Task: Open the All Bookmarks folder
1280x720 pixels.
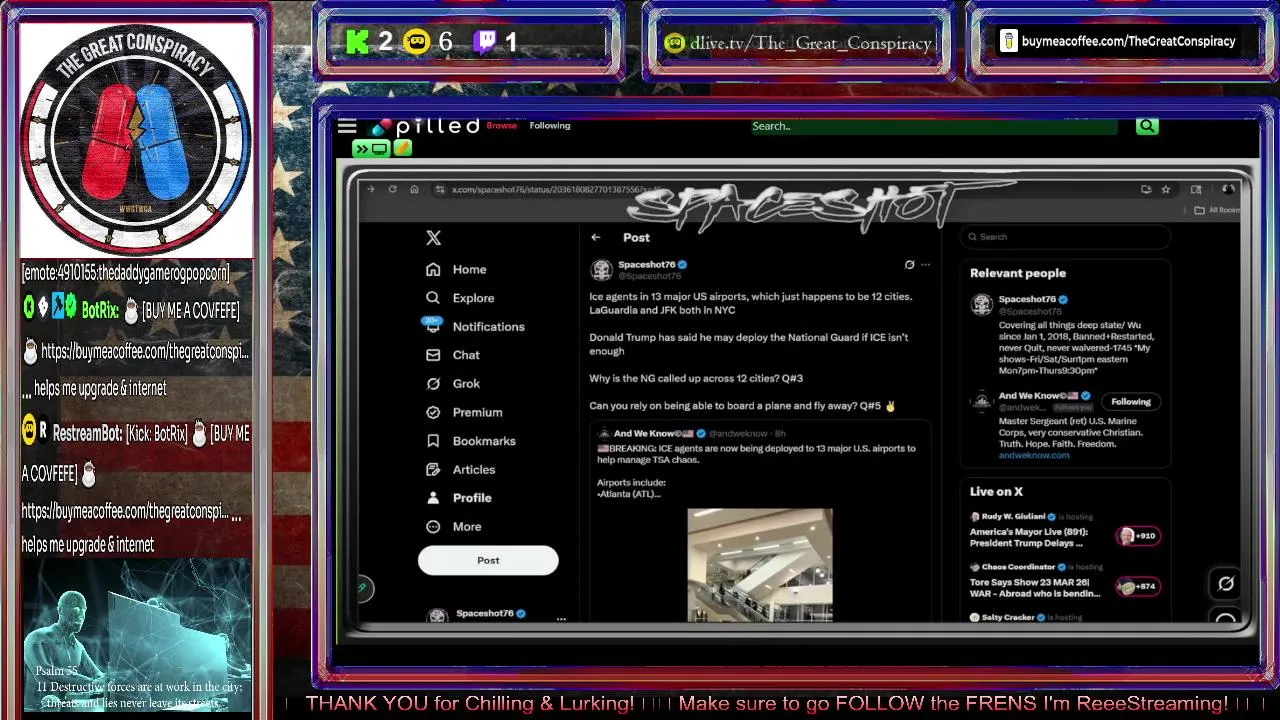Action: coord(1219,210)
